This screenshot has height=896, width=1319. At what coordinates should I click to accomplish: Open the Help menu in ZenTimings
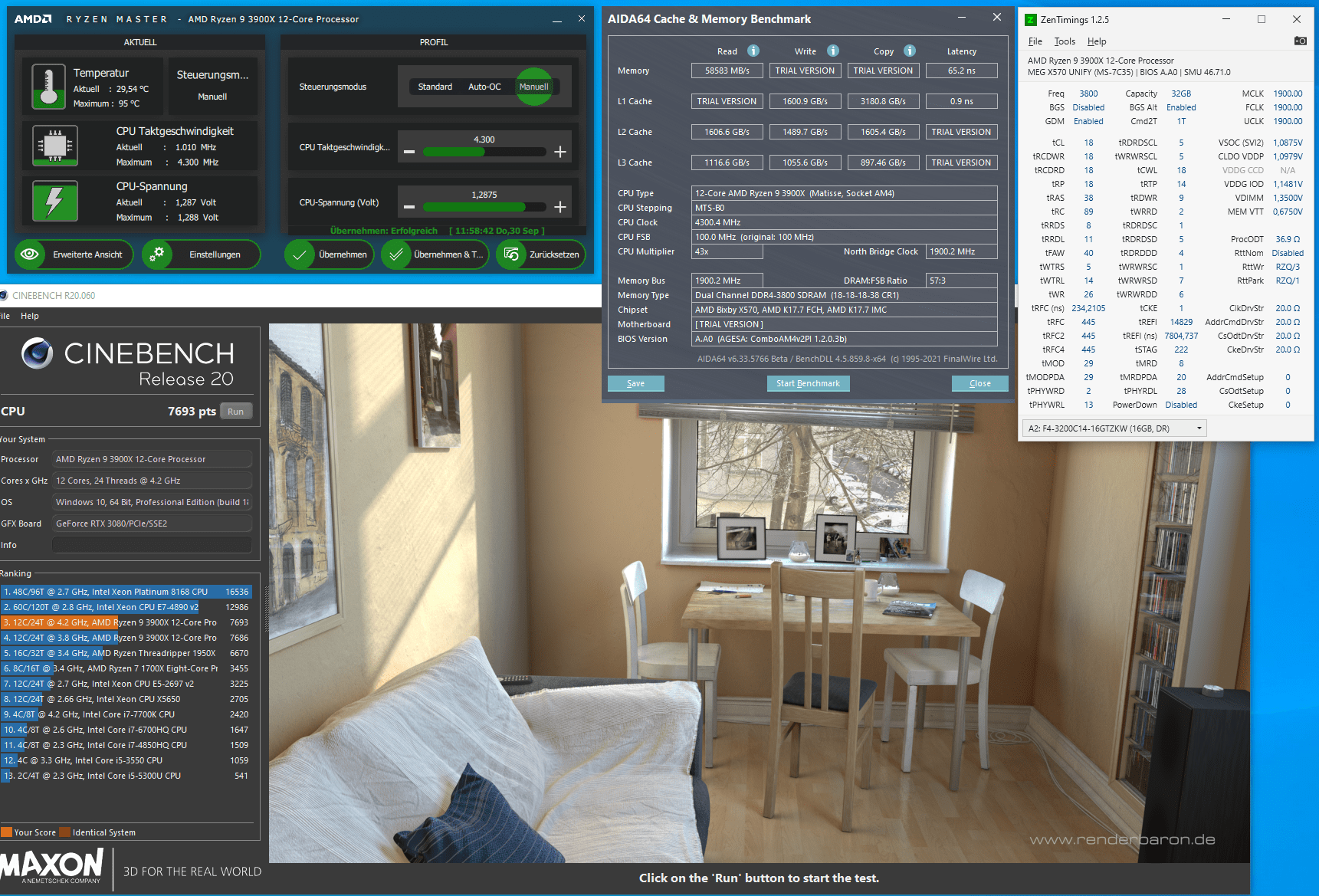point(1097,41)
